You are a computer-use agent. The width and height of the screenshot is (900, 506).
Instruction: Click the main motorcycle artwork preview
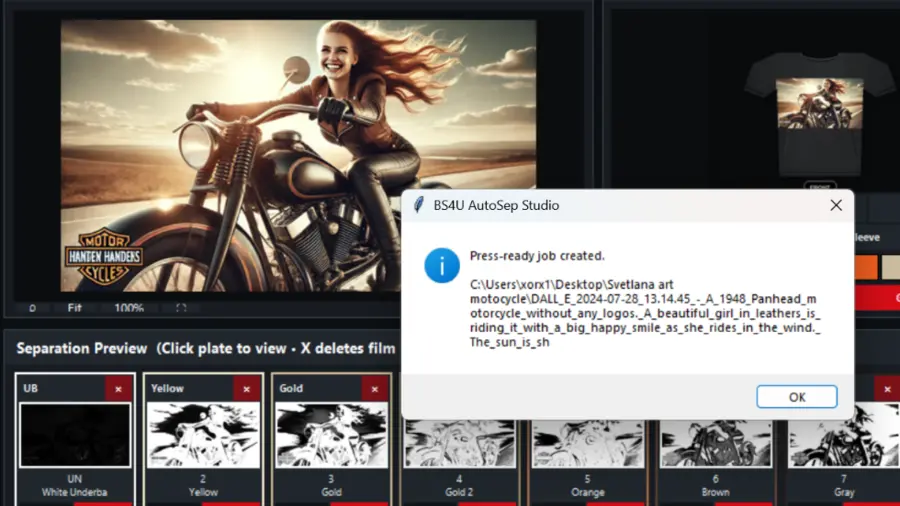click(298, 155)
